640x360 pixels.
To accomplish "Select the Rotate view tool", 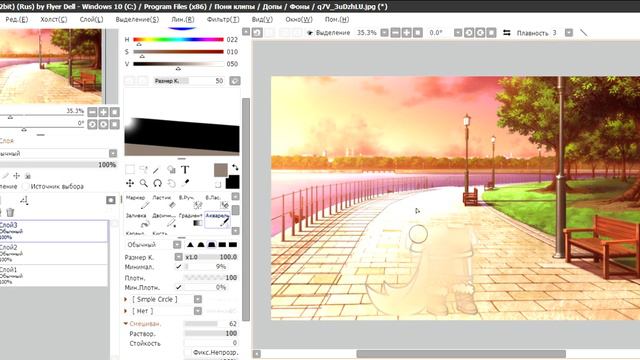I will coord(157,183).
